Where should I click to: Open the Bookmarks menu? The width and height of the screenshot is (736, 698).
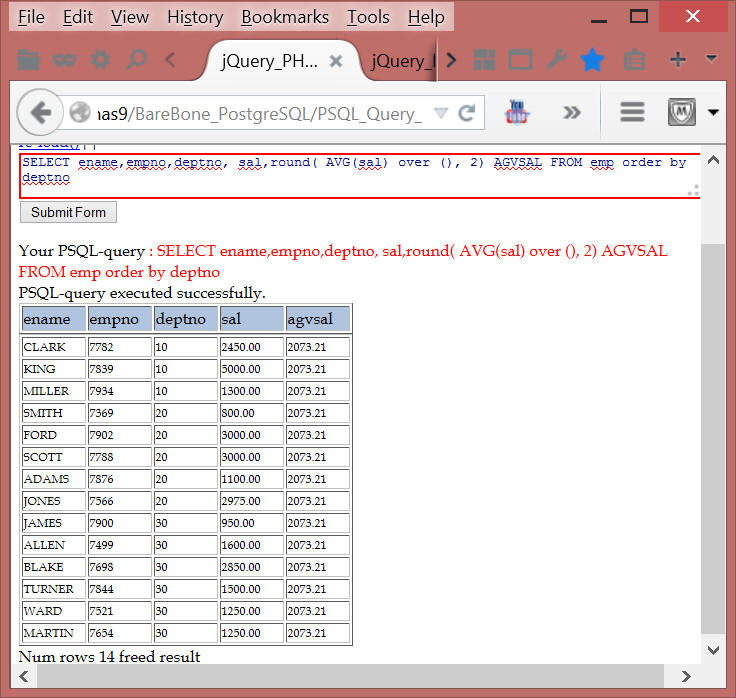coord(285,17)
